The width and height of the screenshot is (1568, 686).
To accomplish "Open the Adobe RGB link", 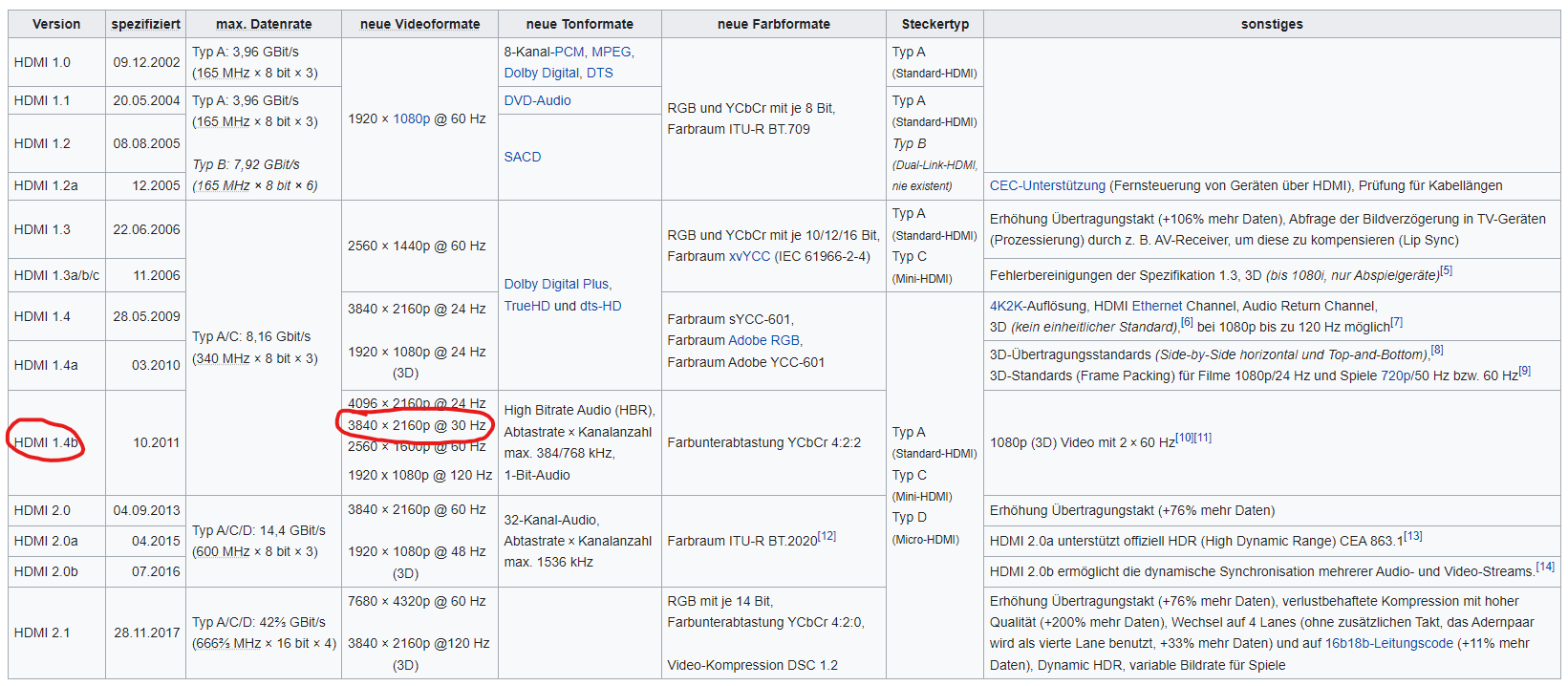I will click(764, 340).
